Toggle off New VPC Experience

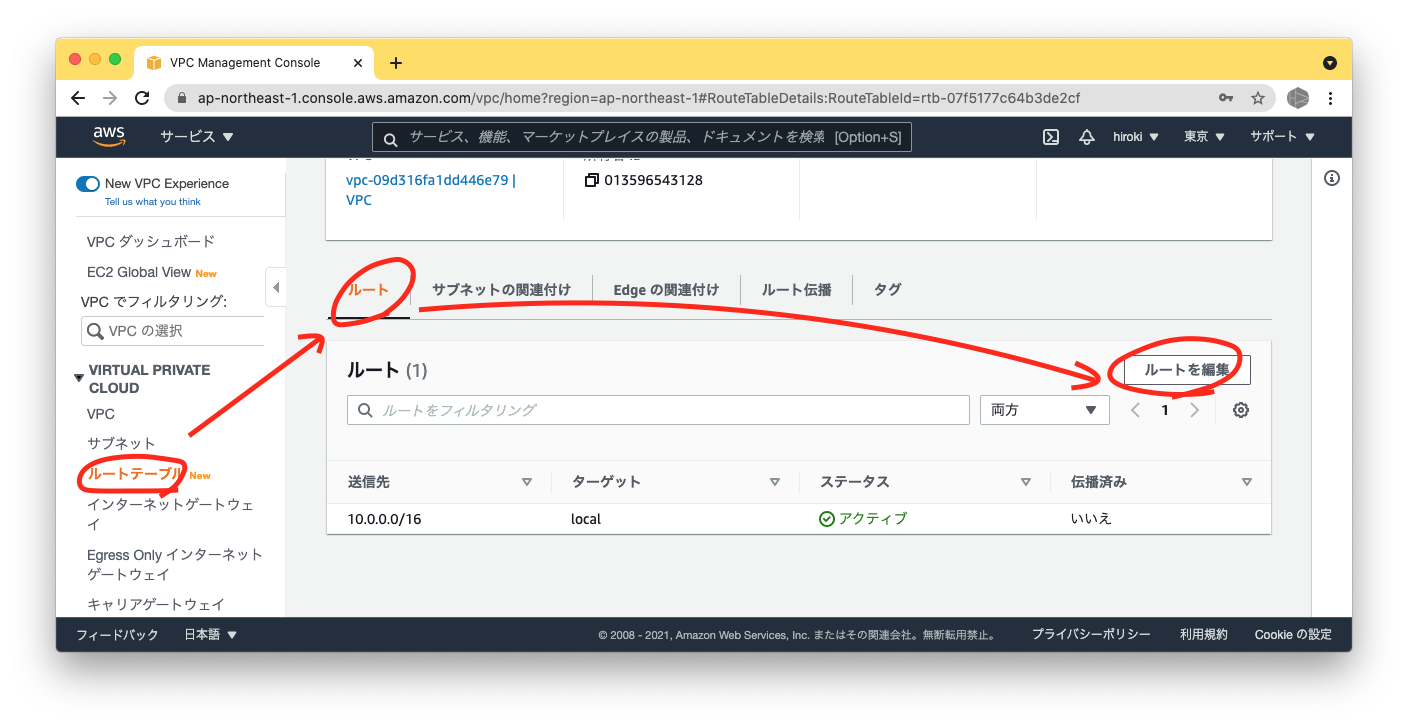point(88,183)
